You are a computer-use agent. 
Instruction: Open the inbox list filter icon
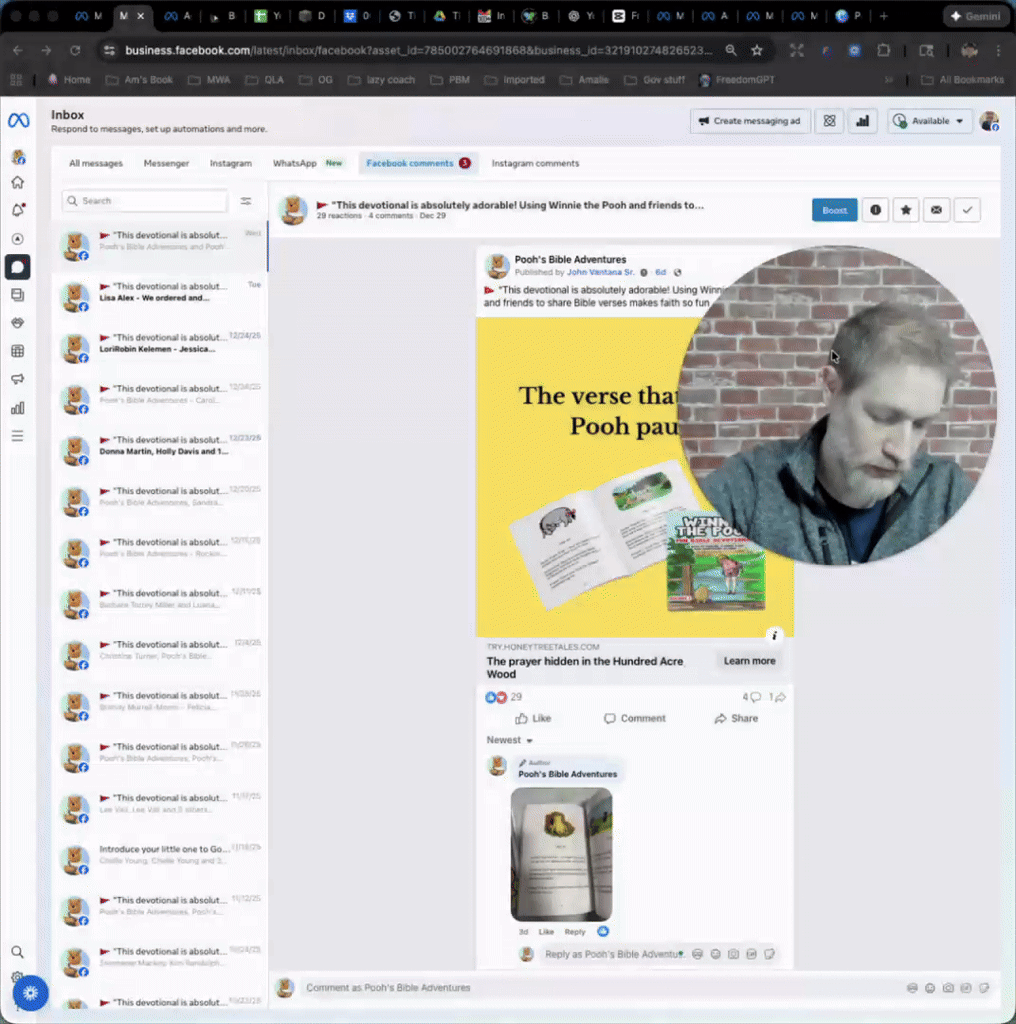point(246,201)
